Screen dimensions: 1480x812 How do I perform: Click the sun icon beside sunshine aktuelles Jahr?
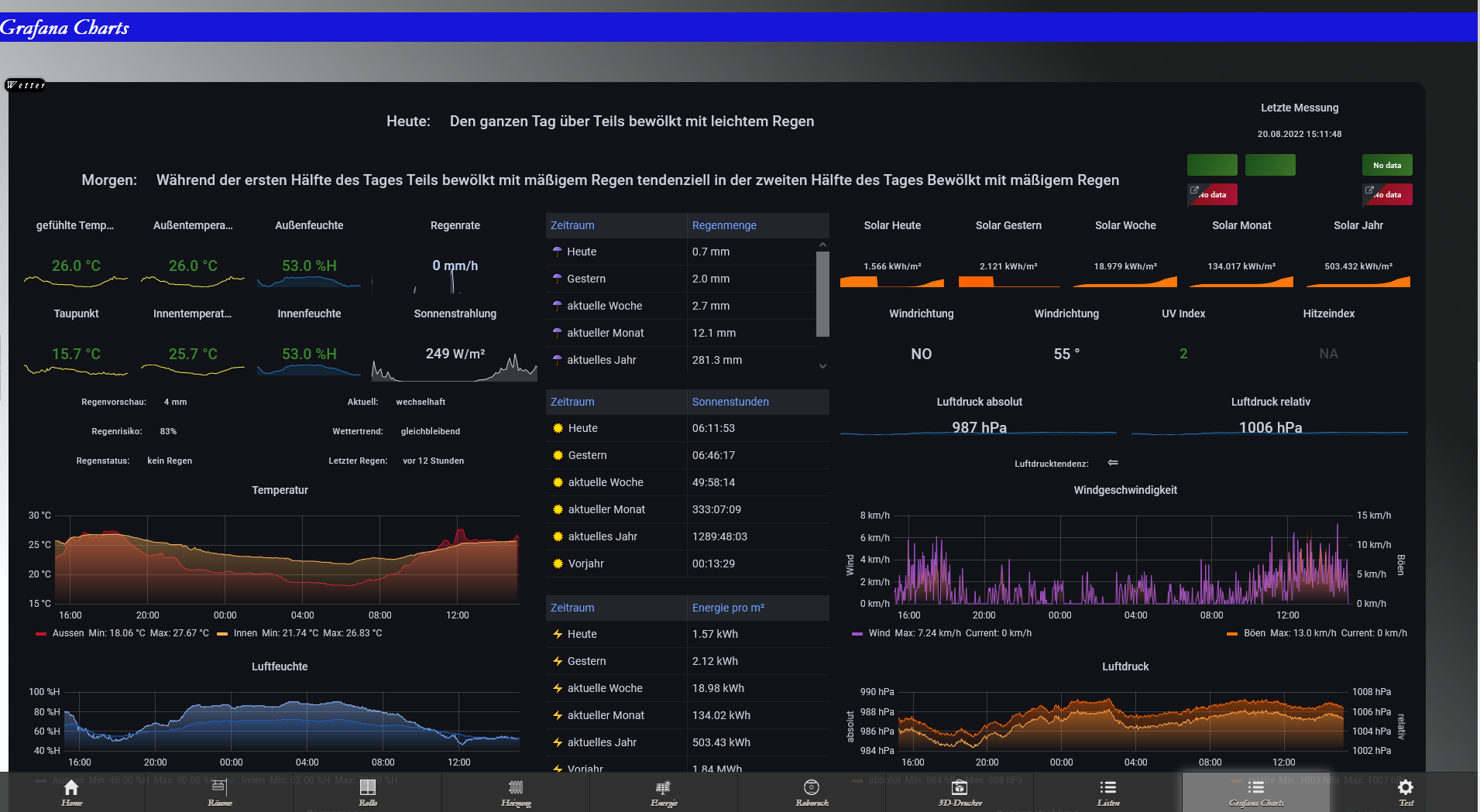click(x=558, y=536)
